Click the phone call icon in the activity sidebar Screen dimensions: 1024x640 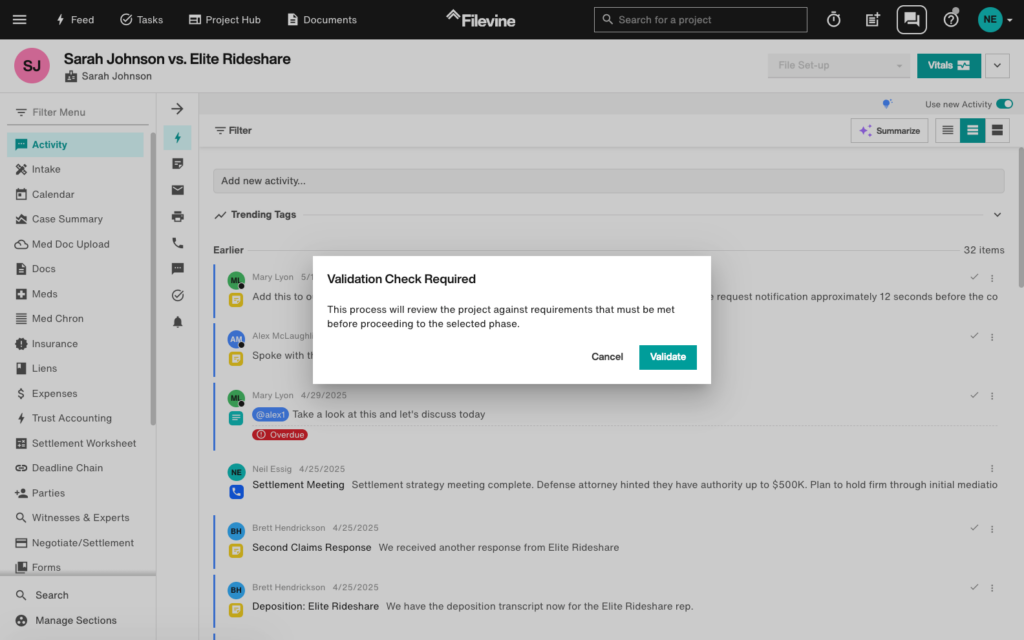[x=178, y=243]
